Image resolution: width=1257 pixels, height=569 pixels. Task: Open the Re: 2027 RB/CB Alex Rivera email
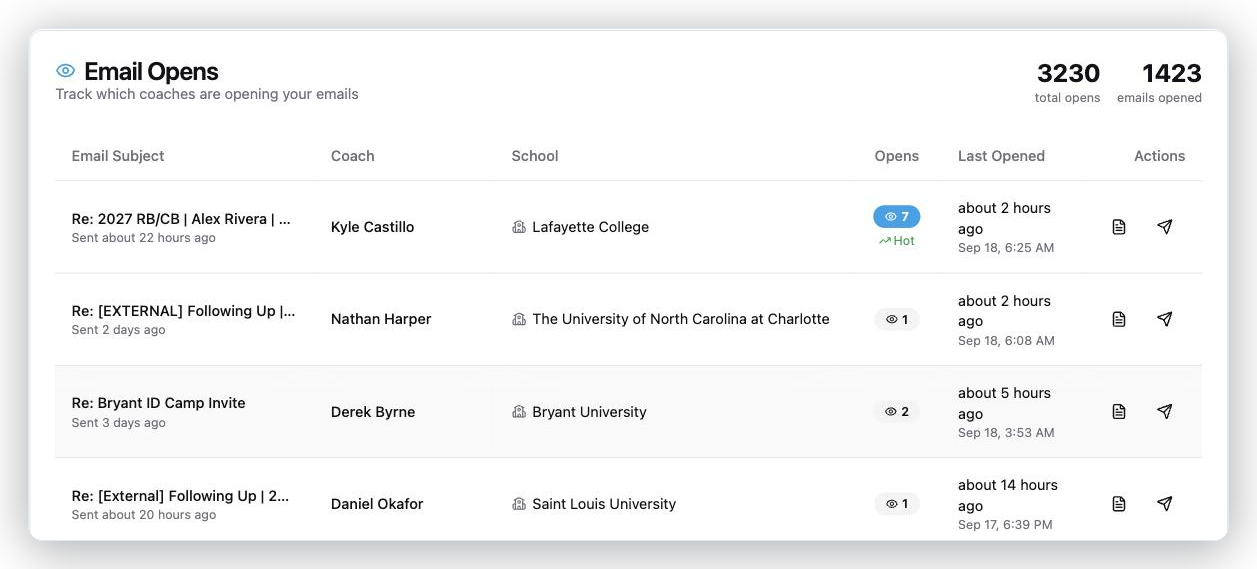click(x=181, y=219)
